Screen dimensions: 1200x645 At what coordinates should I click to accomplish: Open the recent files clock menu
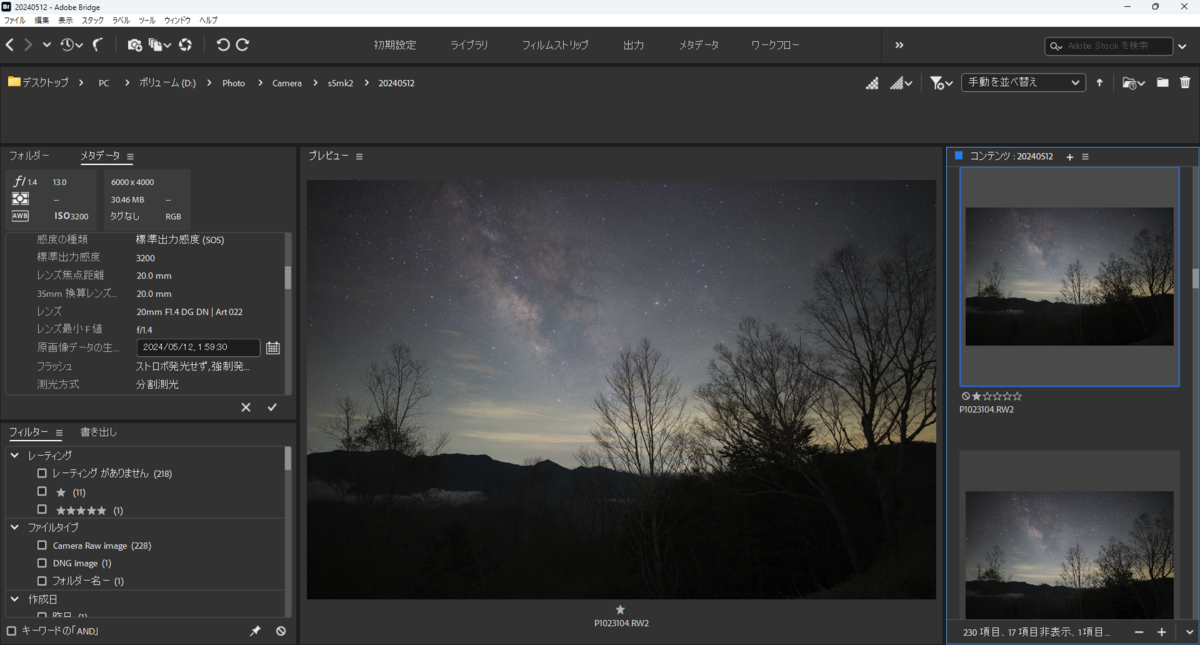tap(71, 45)
